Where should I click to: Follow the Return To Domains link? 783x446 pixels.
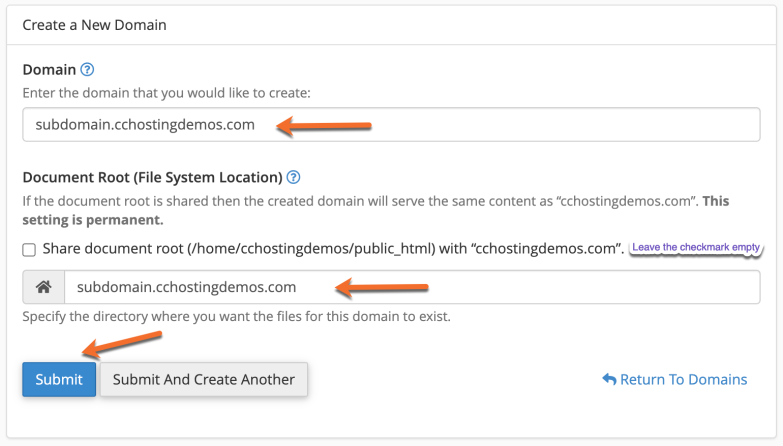click(x=684, y=380)
